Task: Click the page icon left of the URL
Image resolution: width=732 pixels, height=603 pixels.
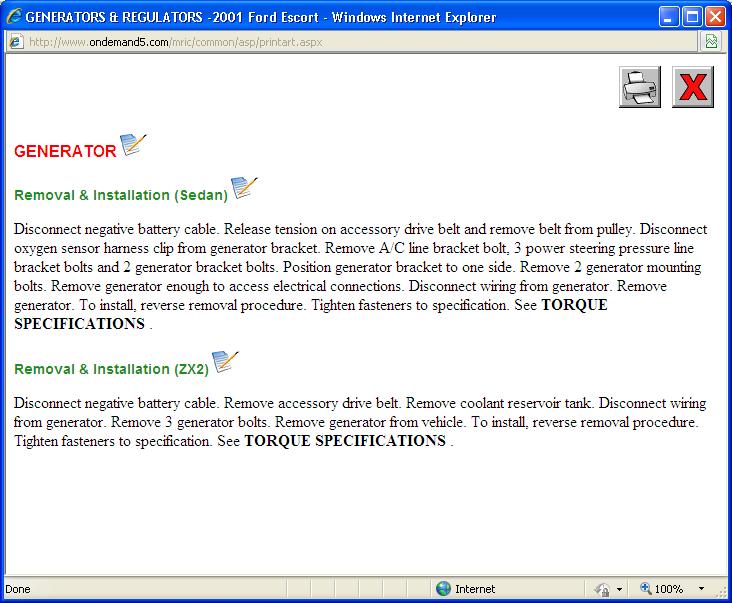Action: click(15, 42)
